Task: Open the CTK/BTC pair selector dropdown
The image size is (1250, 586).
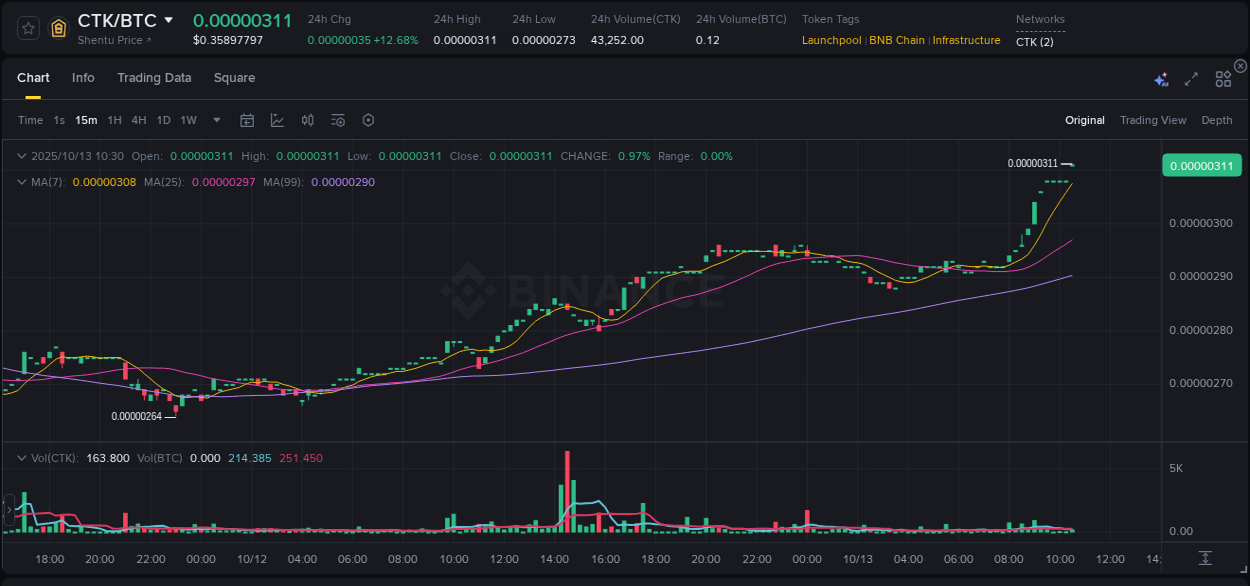Action: click(168, 19)
